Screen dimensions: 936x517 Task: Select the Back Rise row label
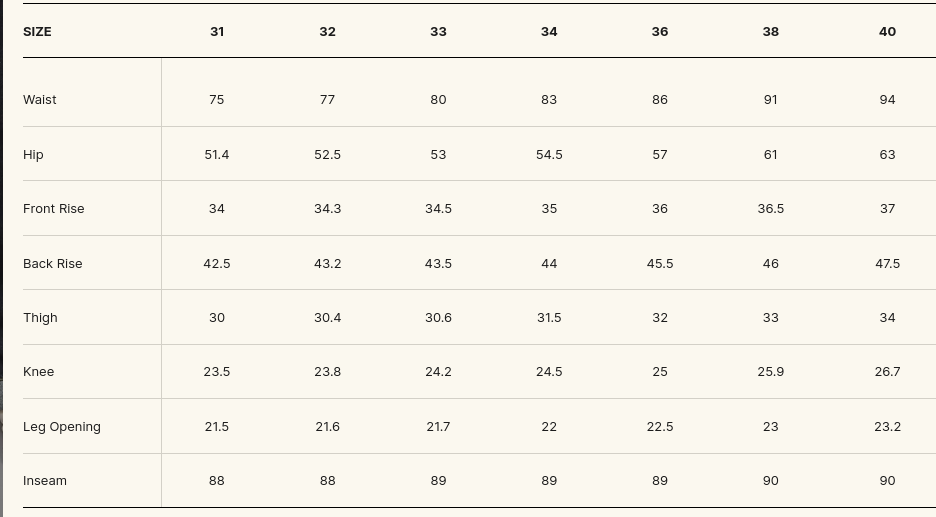point(53,263)
